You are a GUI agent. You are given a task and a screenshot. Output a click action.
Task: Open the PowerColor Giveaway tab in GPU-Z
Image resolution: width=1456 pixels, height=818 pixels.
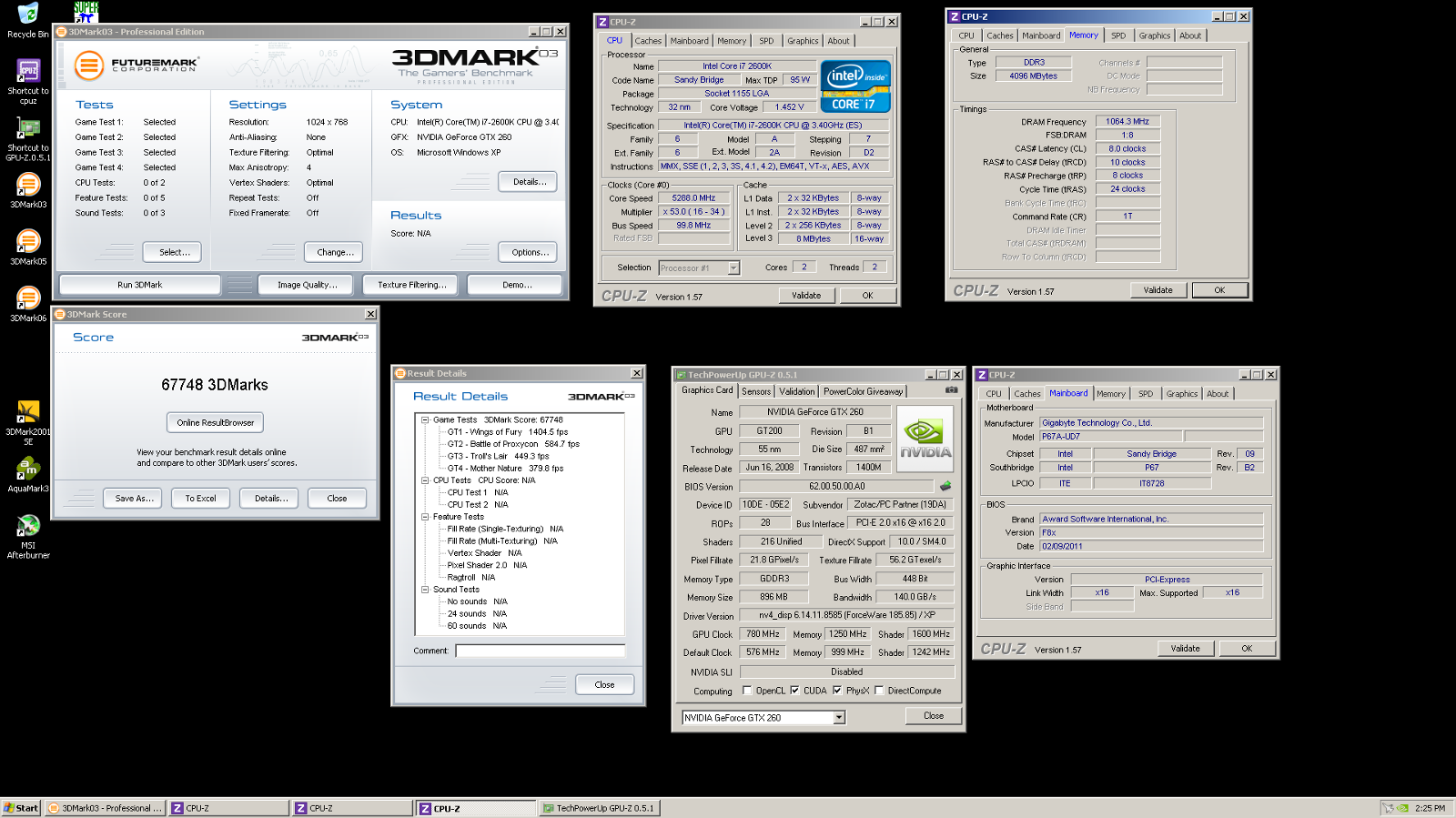(x=864, y=391)
